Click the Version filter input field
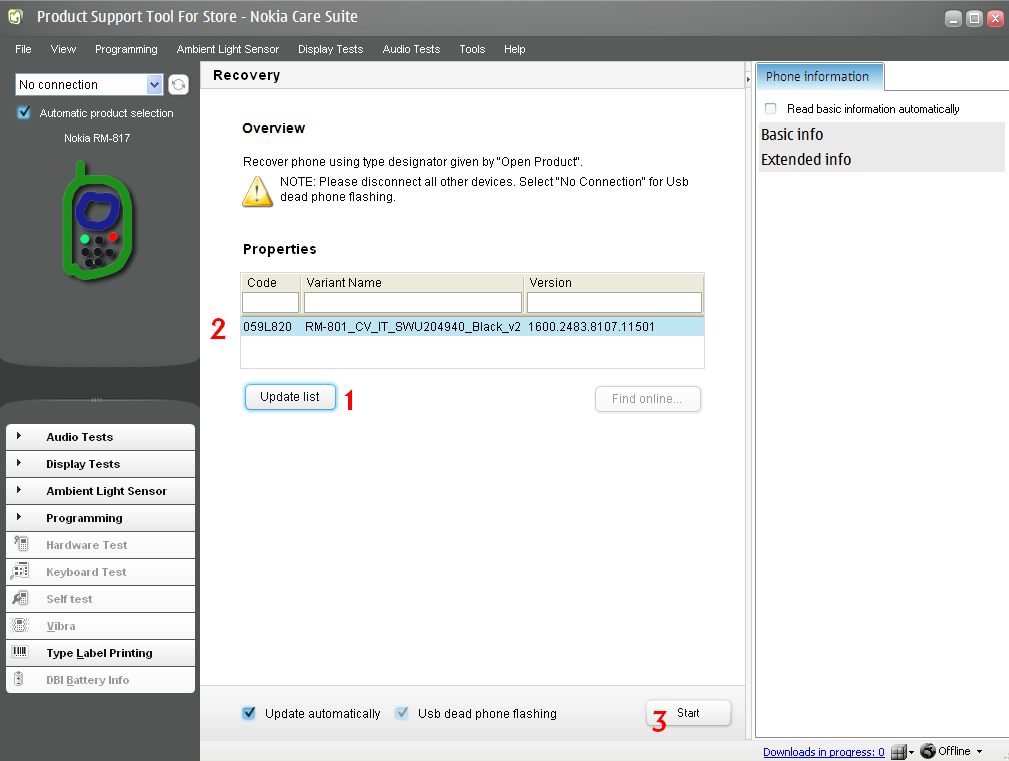Viewport: 1009px width, 761px height. [614, 302]
